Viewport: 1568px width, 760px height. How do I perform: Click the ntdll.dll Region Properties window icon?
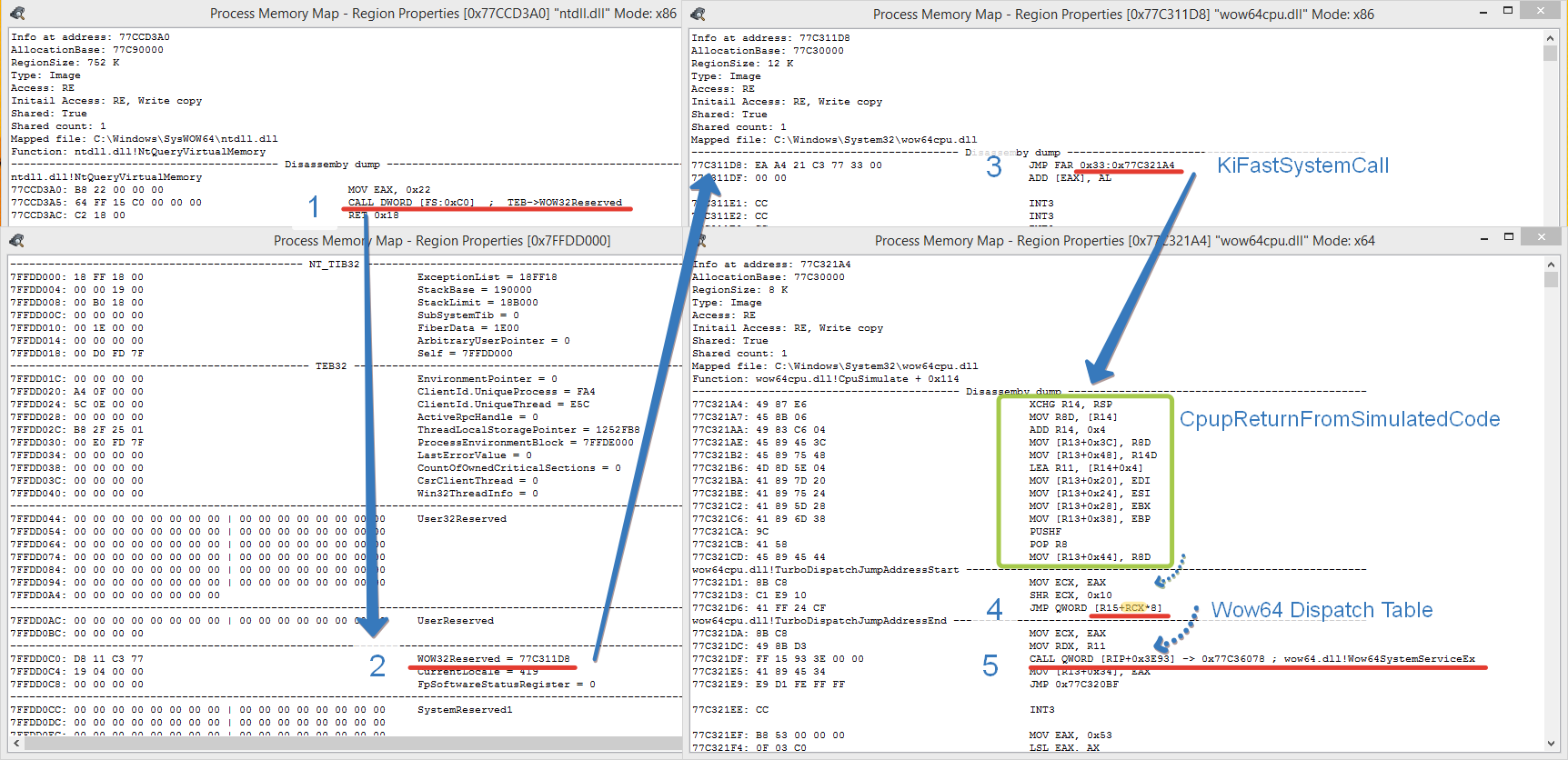pos(17,14)
